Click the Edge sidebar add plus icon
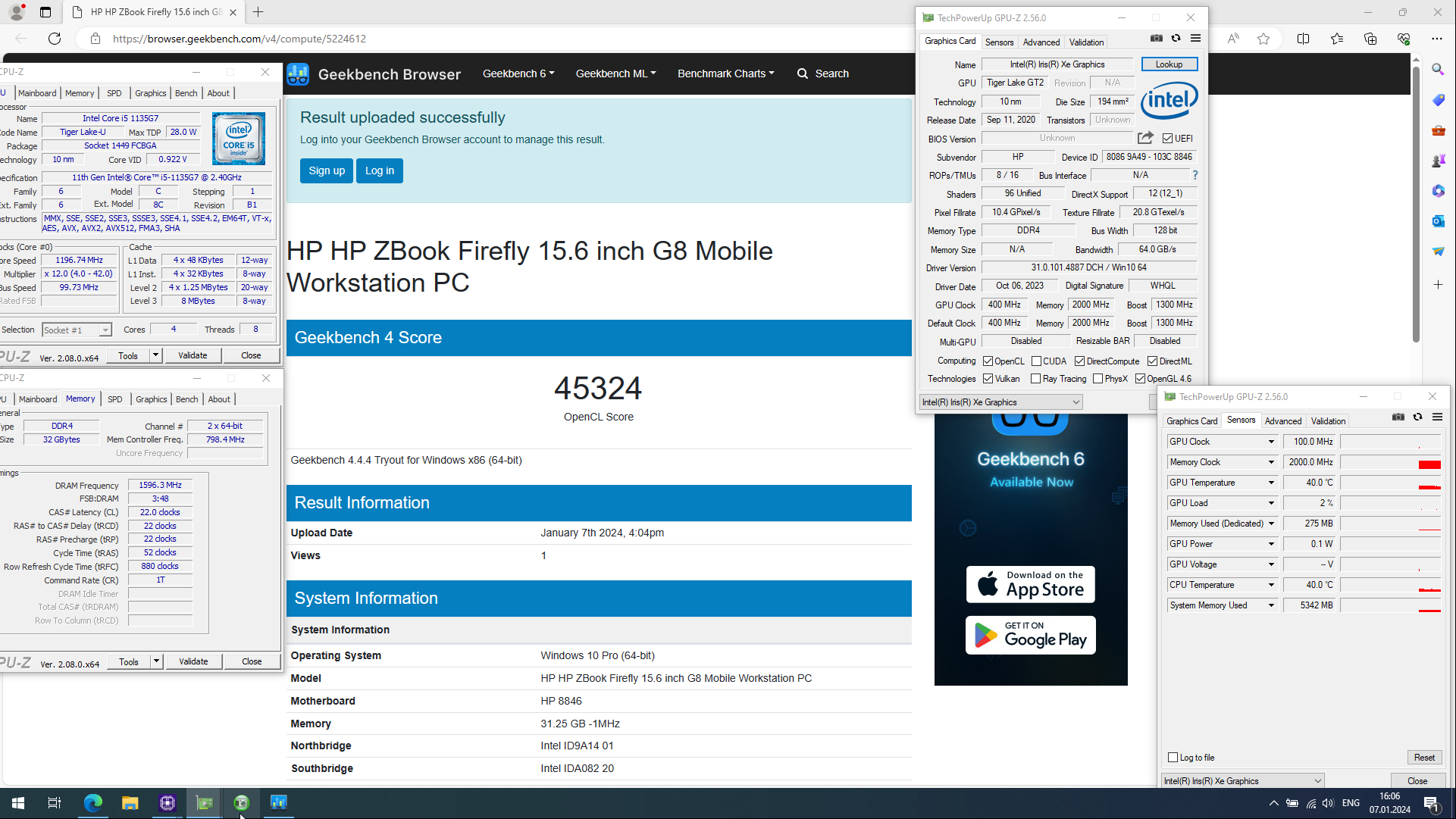The width and height of the screenshot is (1456, 819). (x=1438, y=285)
